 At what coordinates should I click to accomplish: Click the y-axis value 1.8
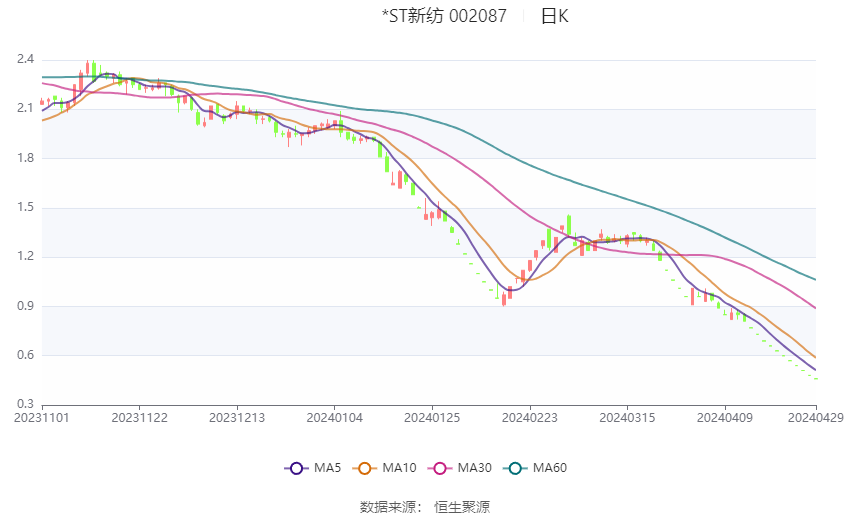(25, 158)
